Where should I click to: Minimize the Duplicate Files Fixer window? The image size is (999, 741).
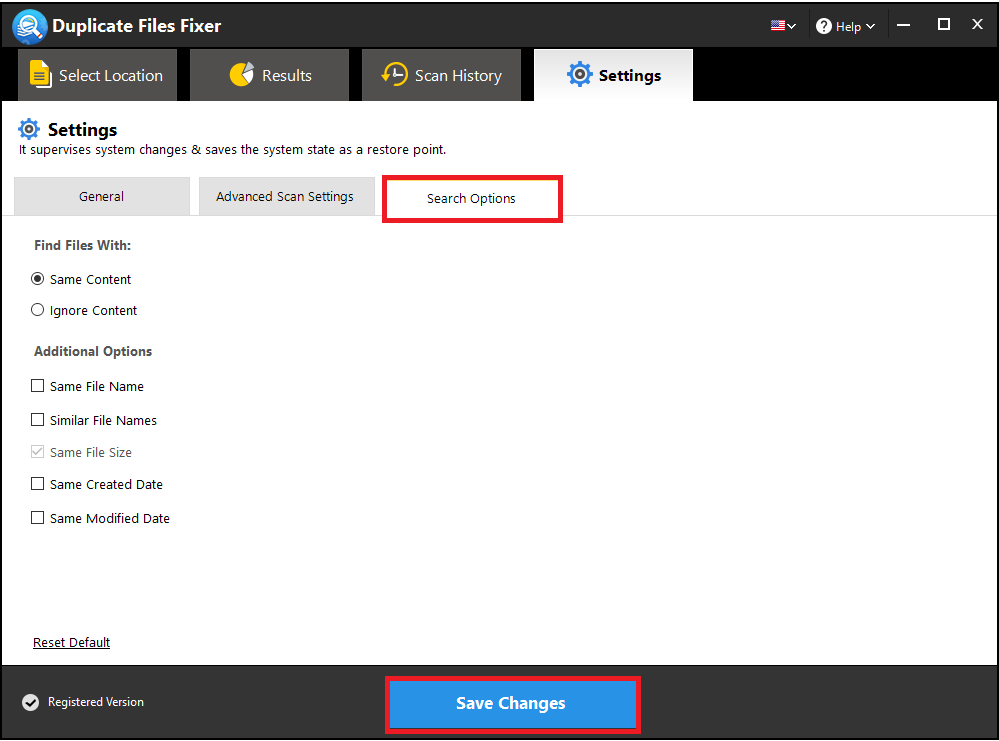[x=903, y=25]
